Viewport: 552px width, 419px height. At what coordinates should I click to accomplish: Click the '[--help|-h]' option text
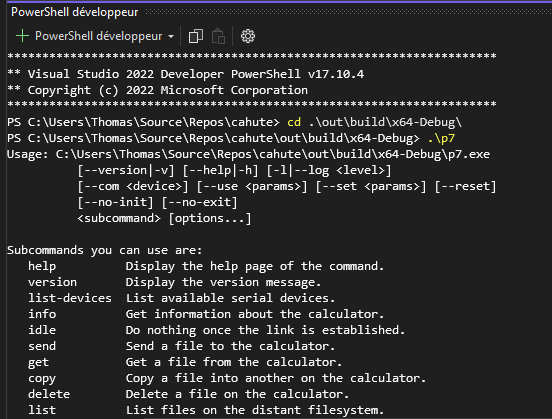[220, 170]
